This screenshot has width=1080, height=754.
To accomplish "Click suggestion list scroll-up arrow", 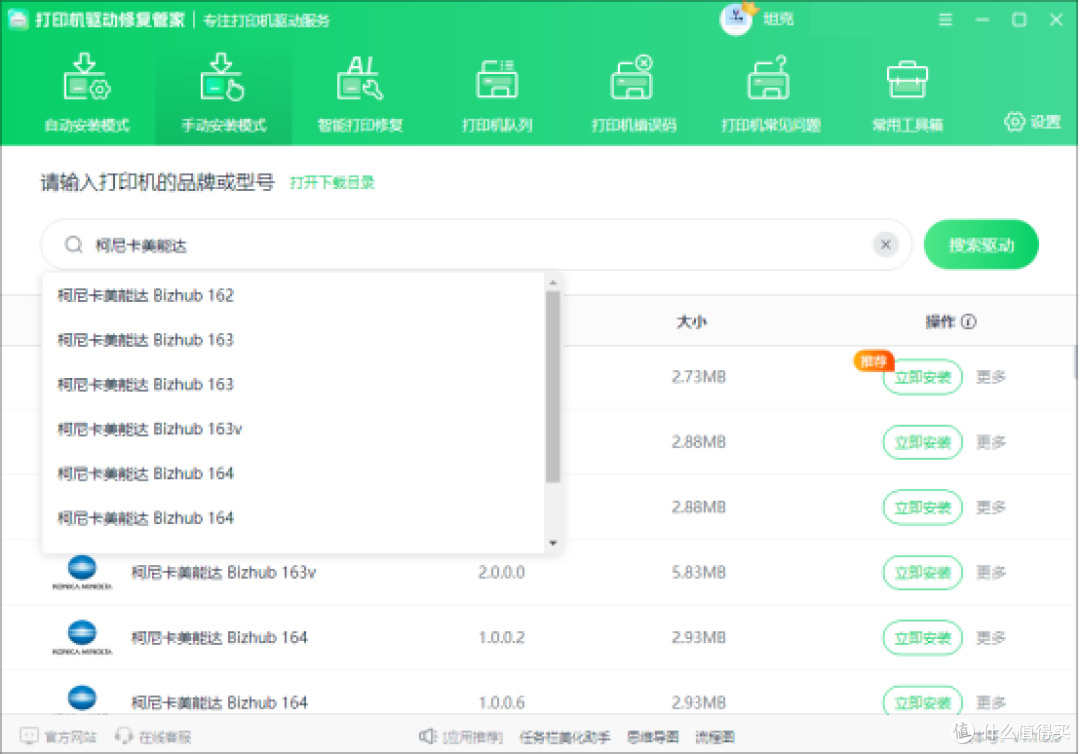I will click(552, 282).
